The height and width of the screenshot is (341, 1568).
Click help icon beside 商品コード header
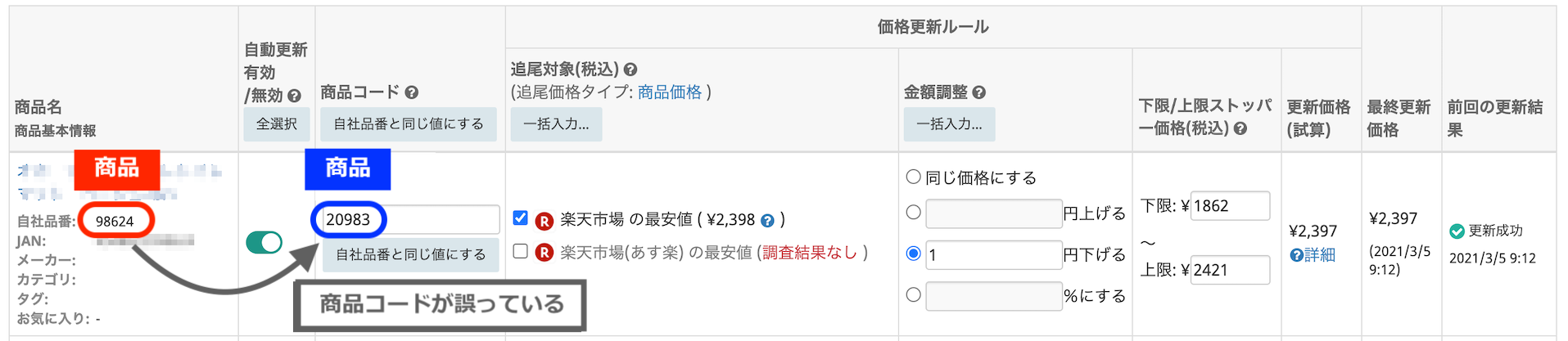coord(412,92)
